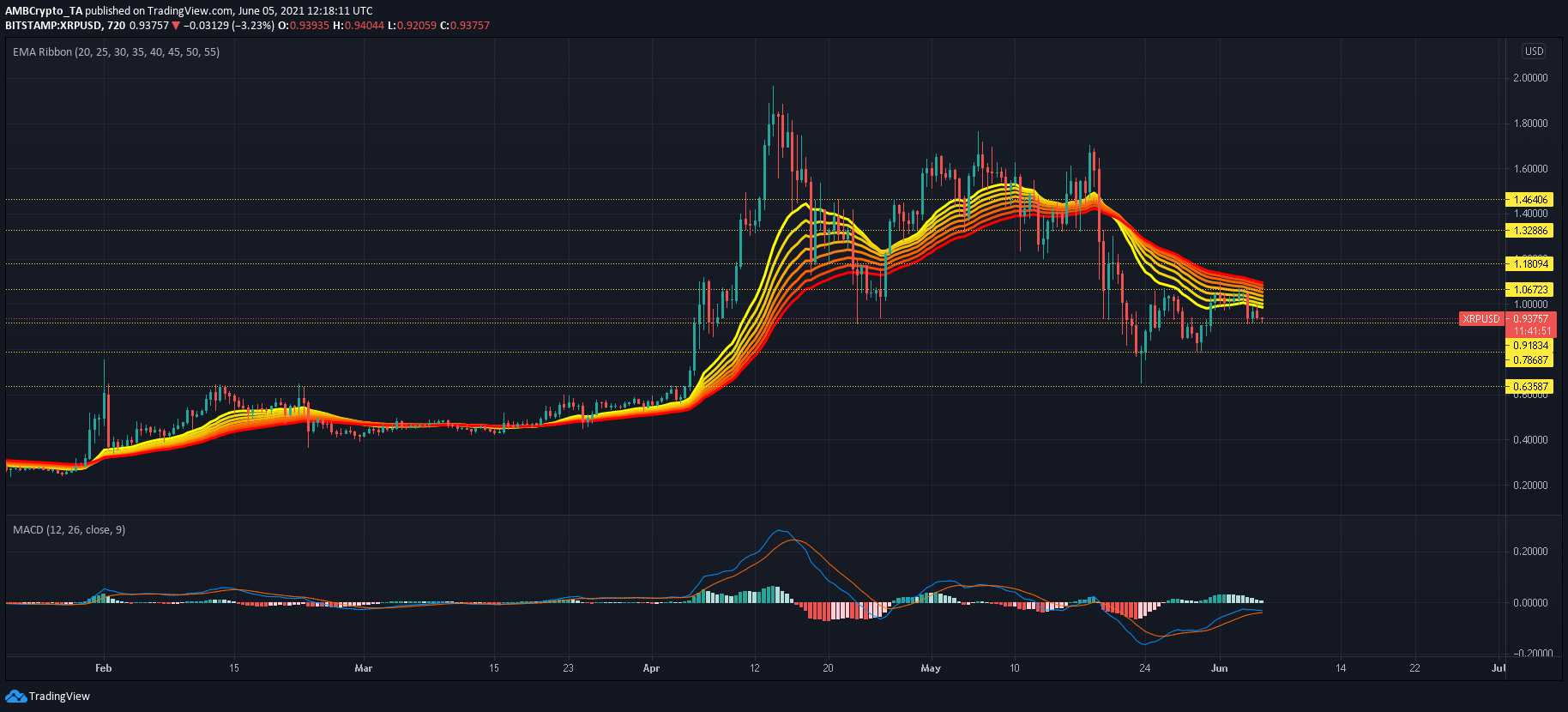Click the 23 date label before Apr
1568x712 pixels.
pyautogui.click(x=568, y=667)
